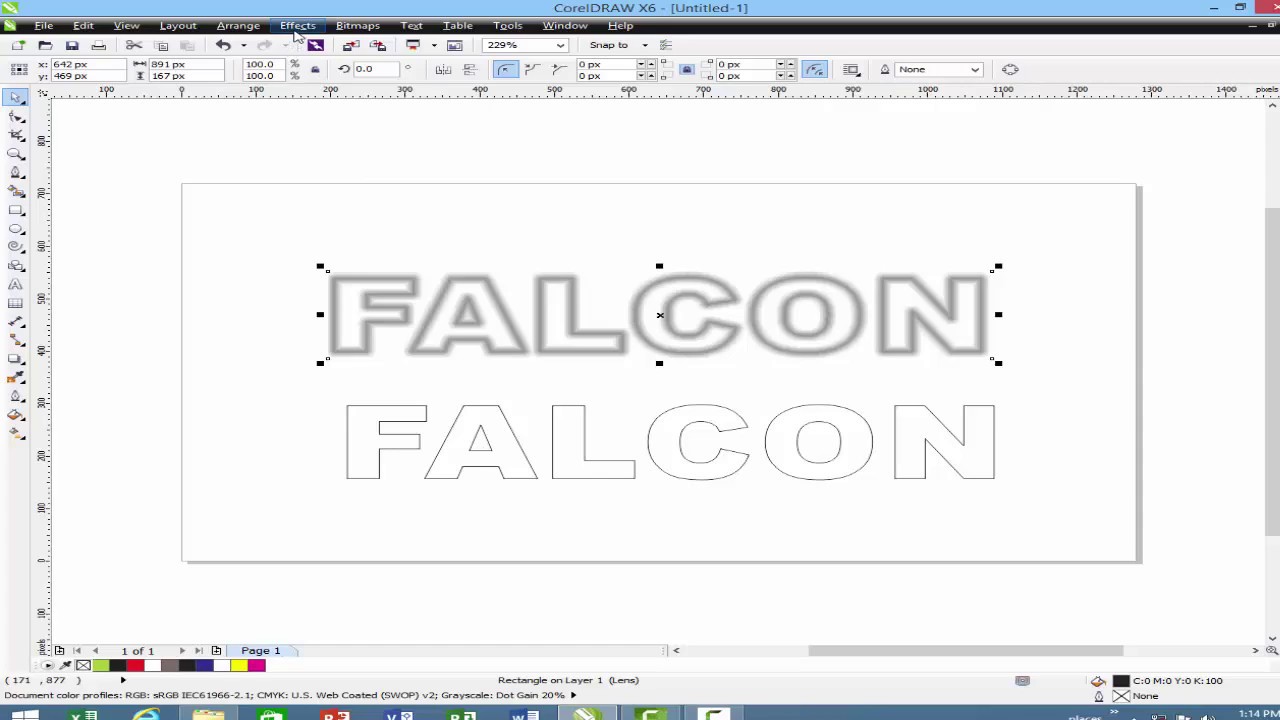
Task: Select the Fill tool in the toolbox
Action: pyautogui.click(x=16, y=415)
